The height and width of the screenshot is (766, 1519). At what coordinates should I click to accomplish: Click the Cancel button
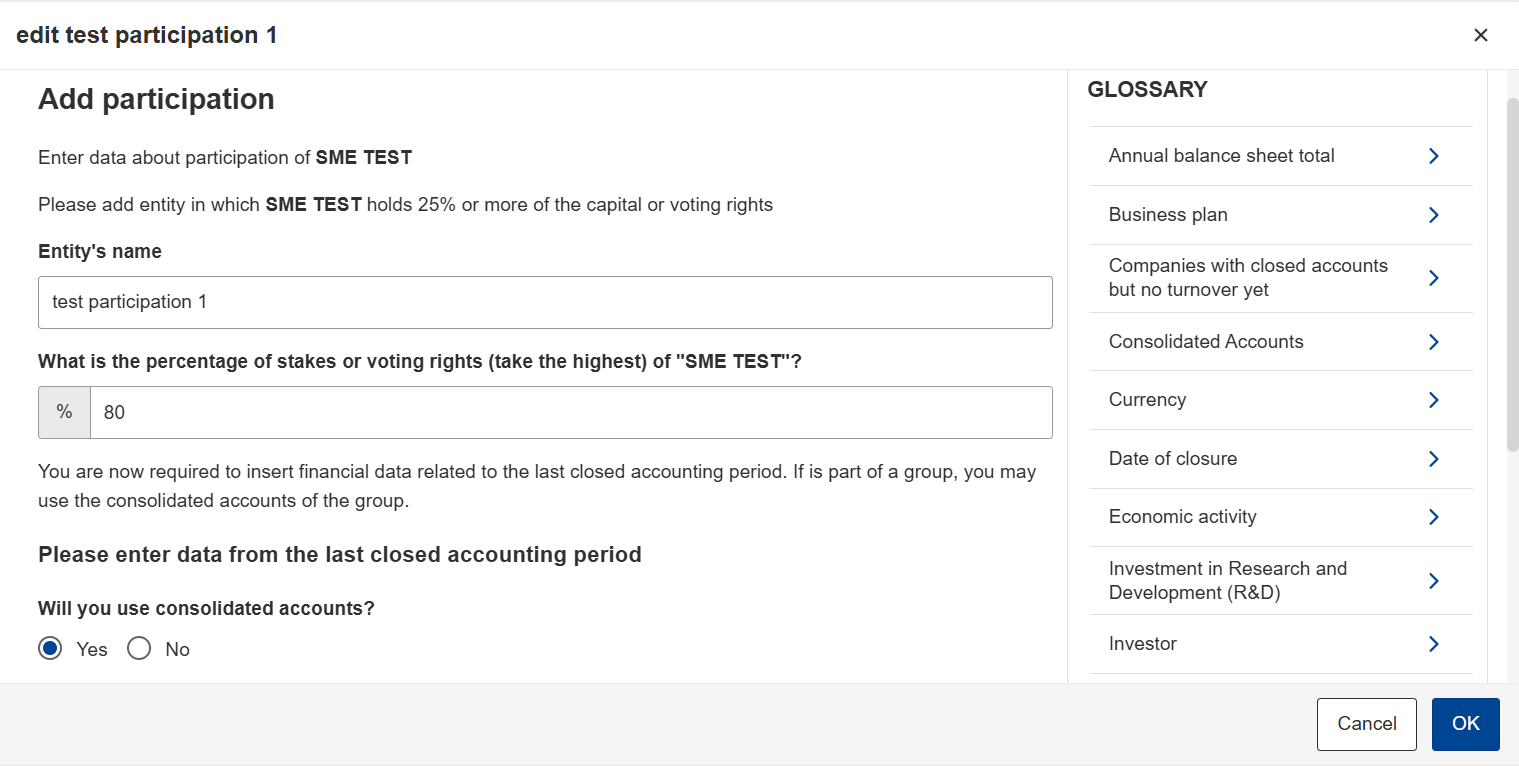click(1367, 724)
